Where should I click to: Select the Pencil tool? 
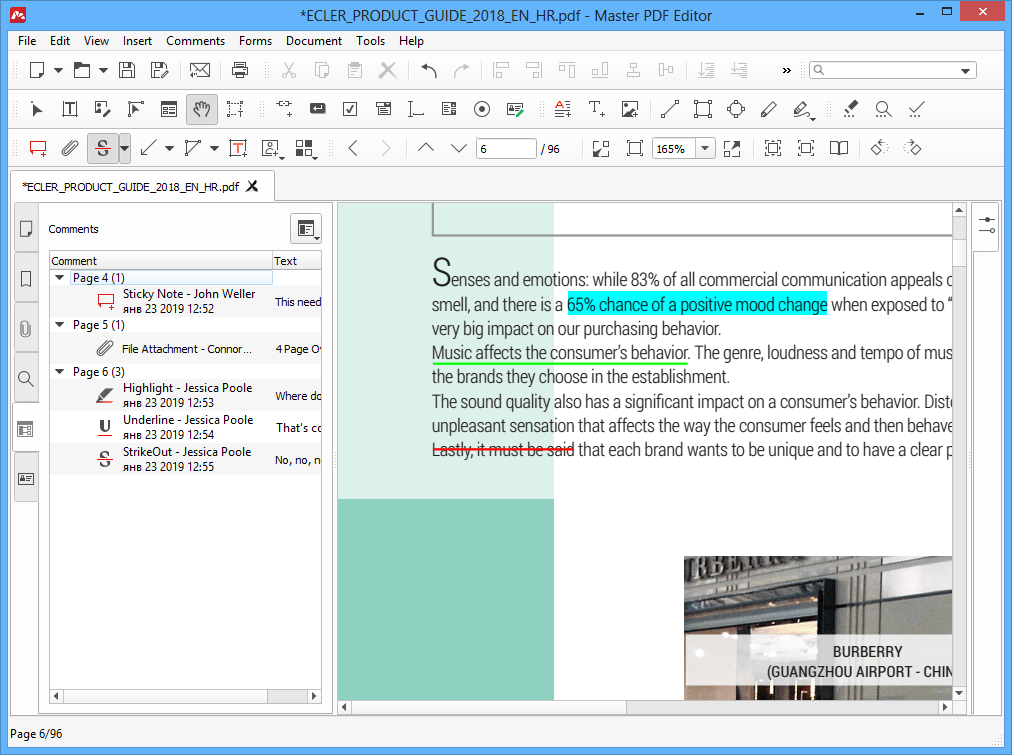[769, 109]
